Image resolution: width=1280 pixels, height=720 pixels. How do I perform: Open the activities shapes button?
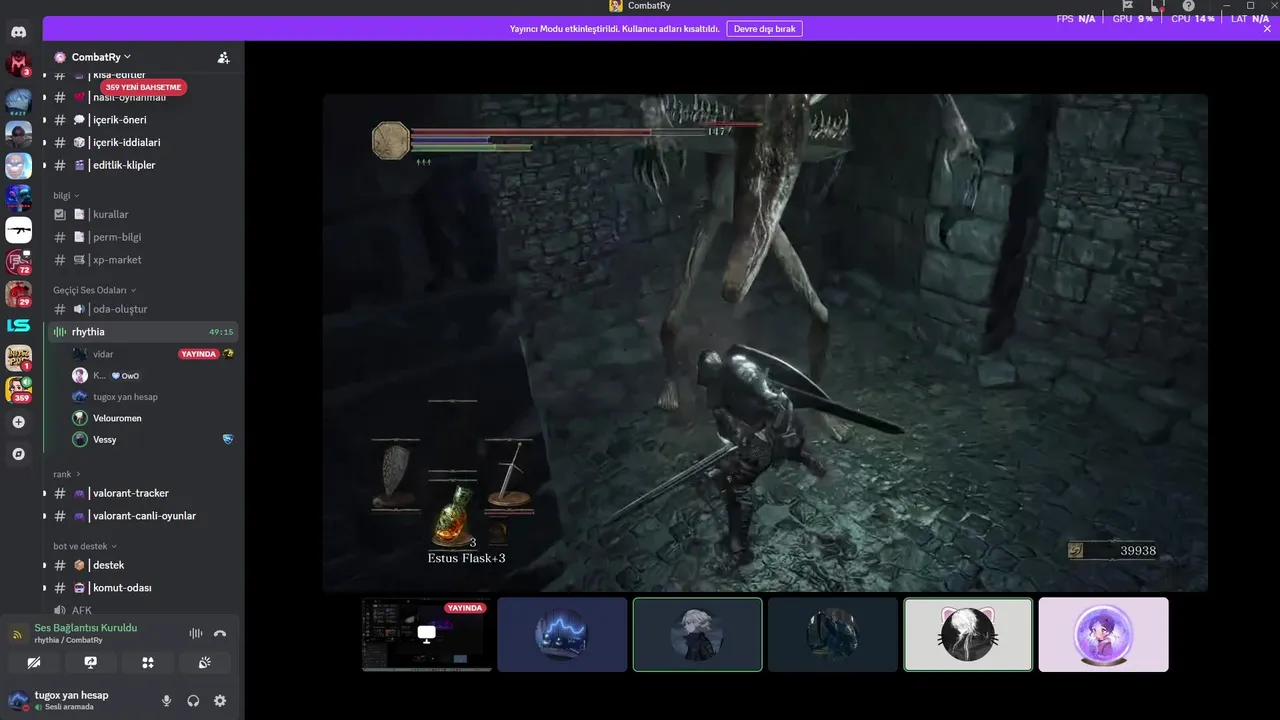pos(147,662)
